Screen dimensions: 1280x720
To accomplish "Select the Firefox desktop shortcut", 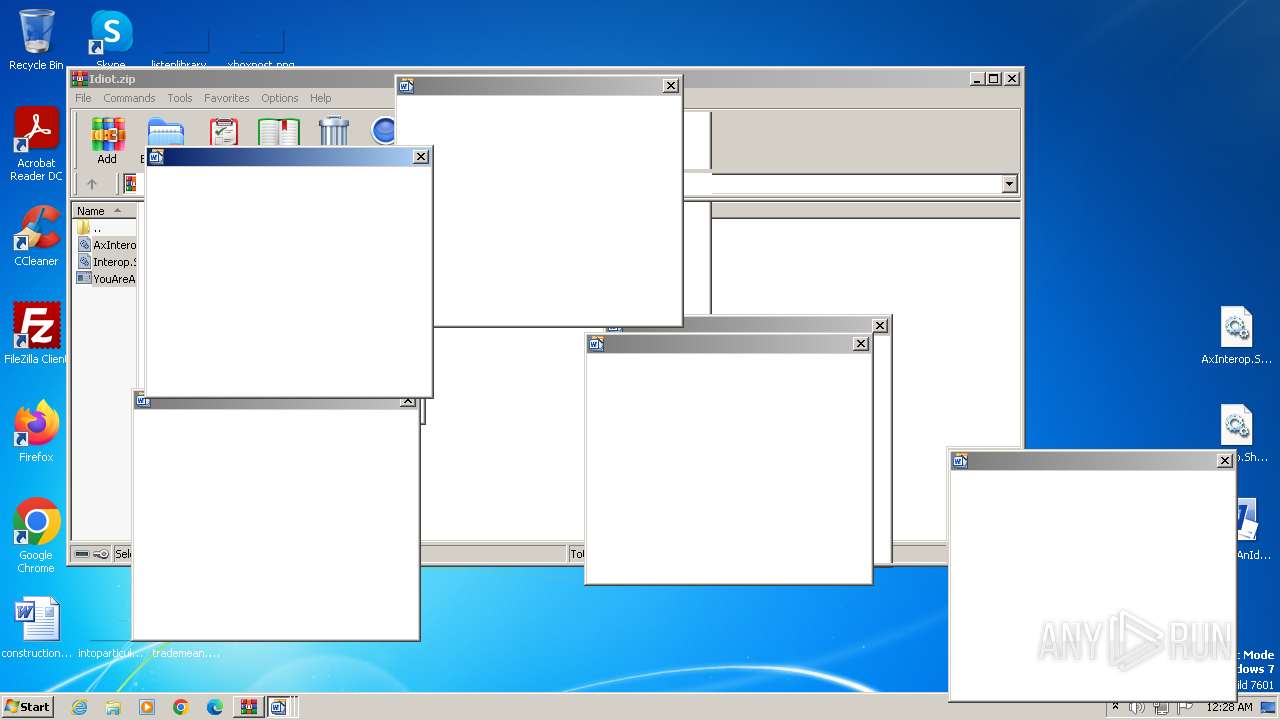I will 36,432.
